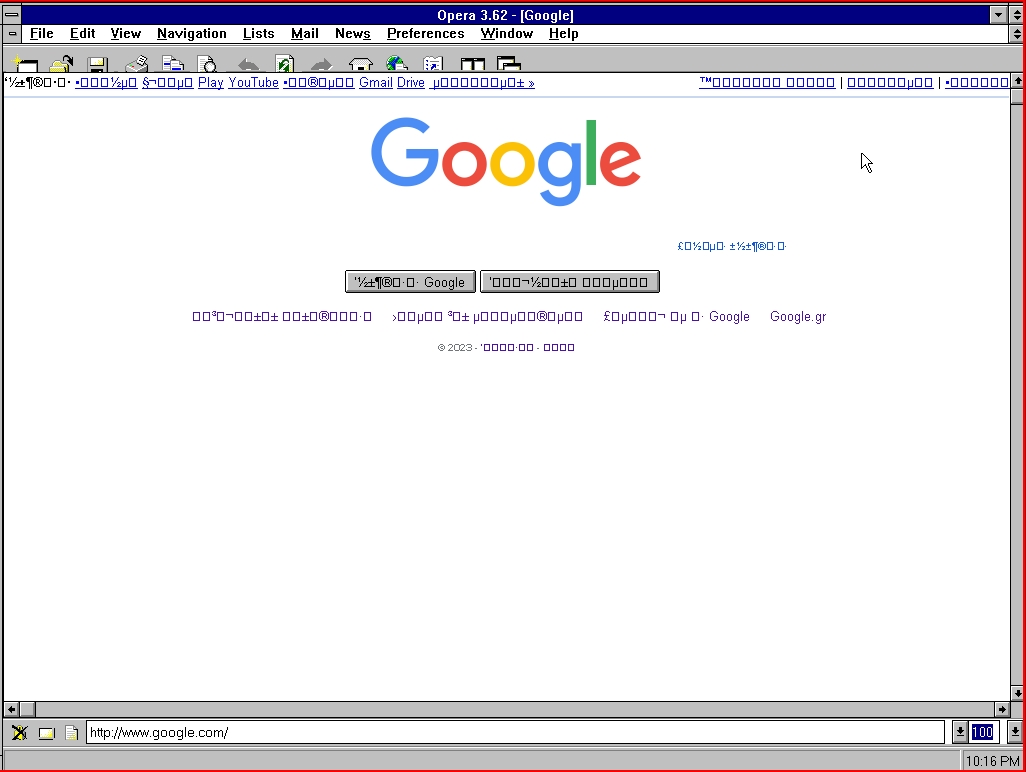Click the direct address toolbar icon

(433, 63)
